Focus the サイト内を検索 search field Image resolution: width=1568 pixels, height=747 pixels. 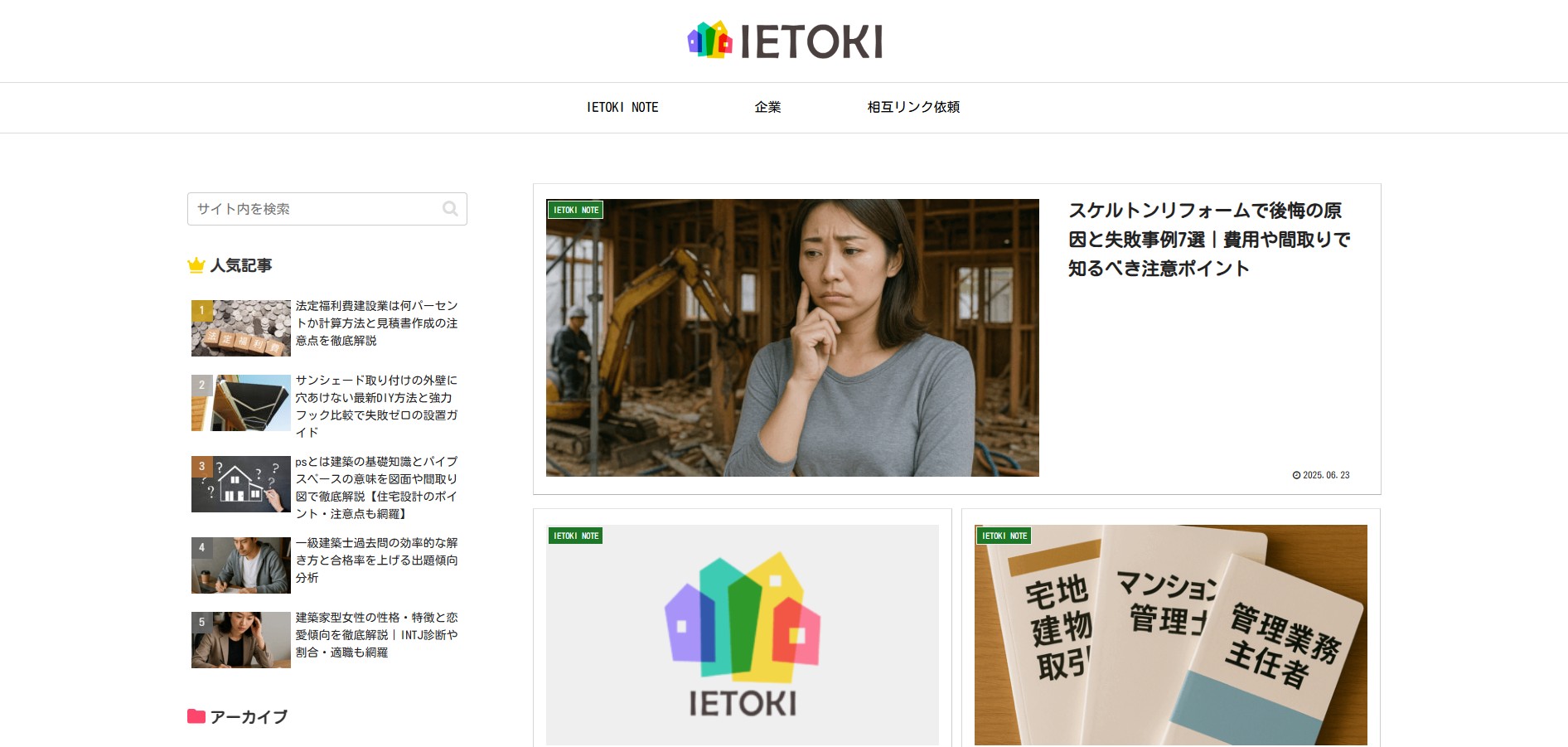point(327,209)
